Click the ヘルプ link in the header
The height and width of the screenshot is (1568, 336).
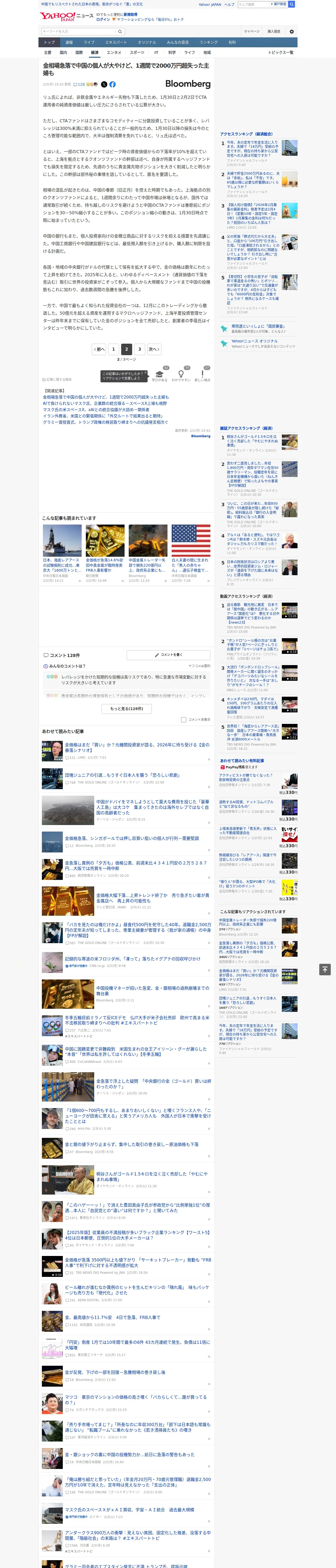point(229,4)
